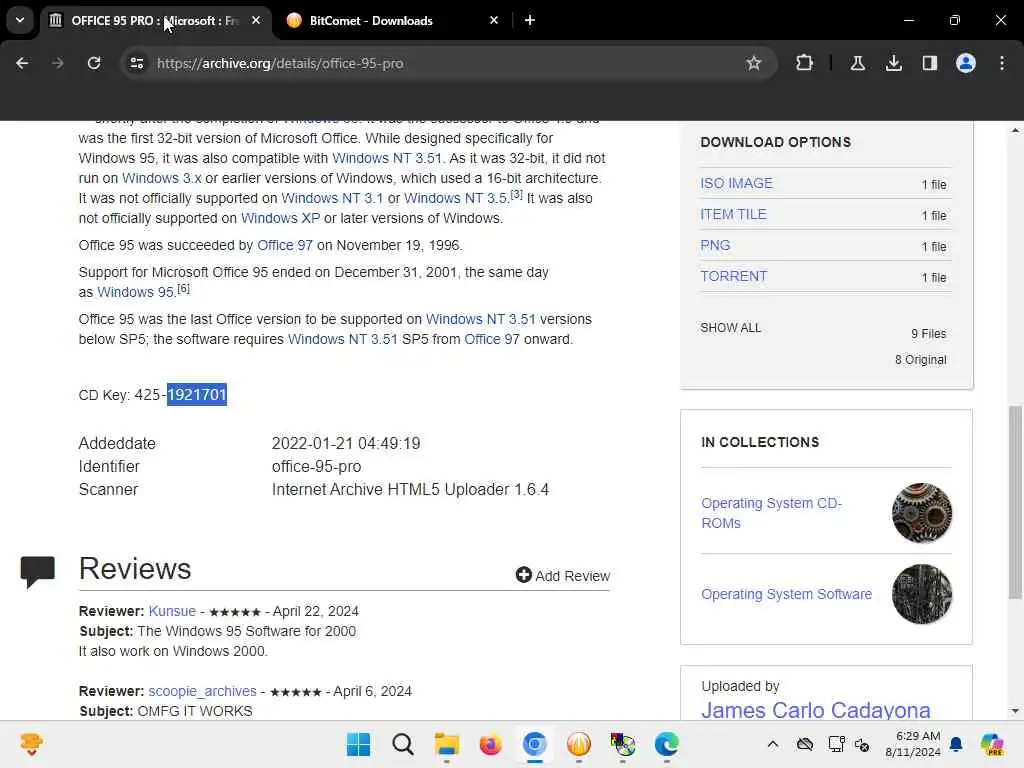Open footnote reference [6]
Screen dimensions: 1024x768
(184, 288)
